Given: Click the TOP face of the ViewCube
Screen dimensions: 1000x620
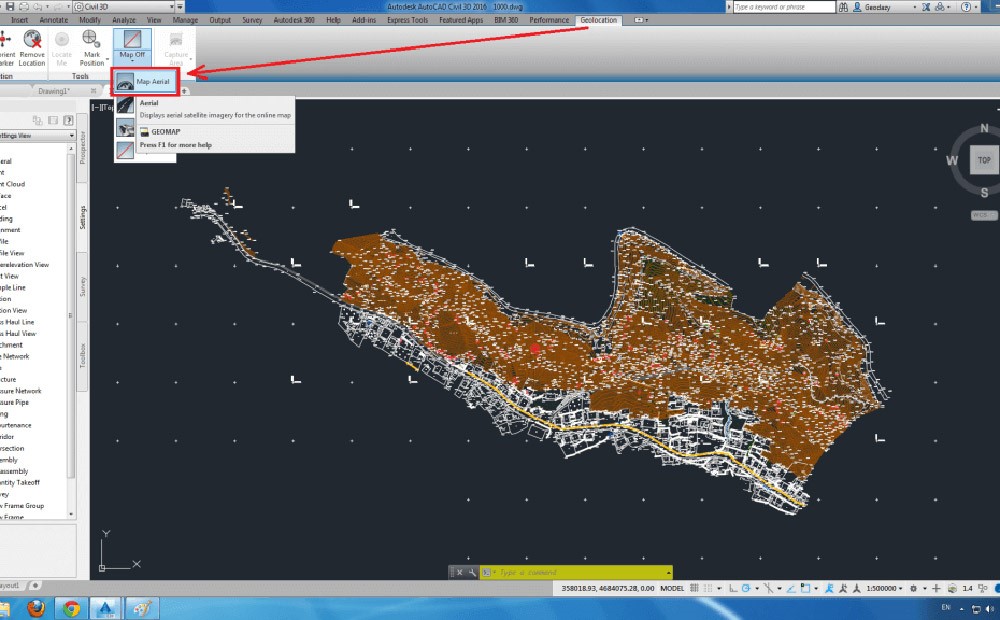Looking at the screenshot, I should click(x=984, y=160).
